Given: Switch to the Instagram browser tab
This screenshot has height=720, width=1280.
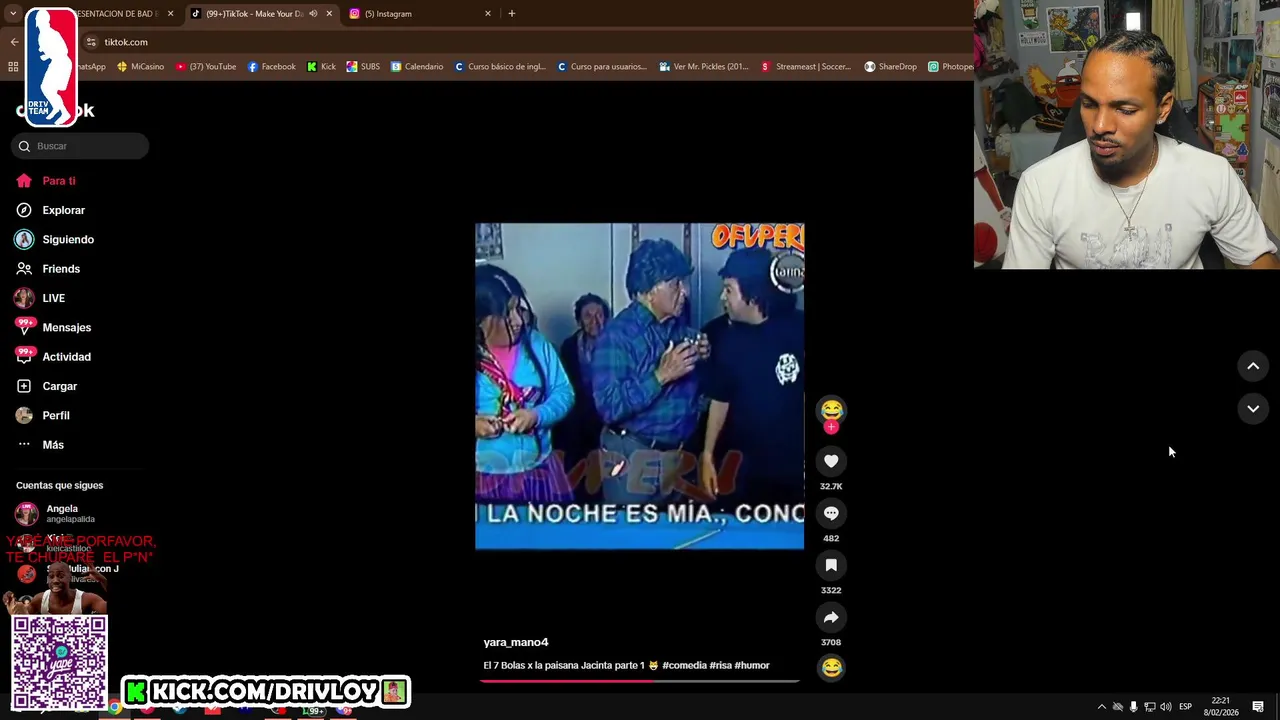Looking at the screenshot, I should pyautogui.click(x=418, y=14).
